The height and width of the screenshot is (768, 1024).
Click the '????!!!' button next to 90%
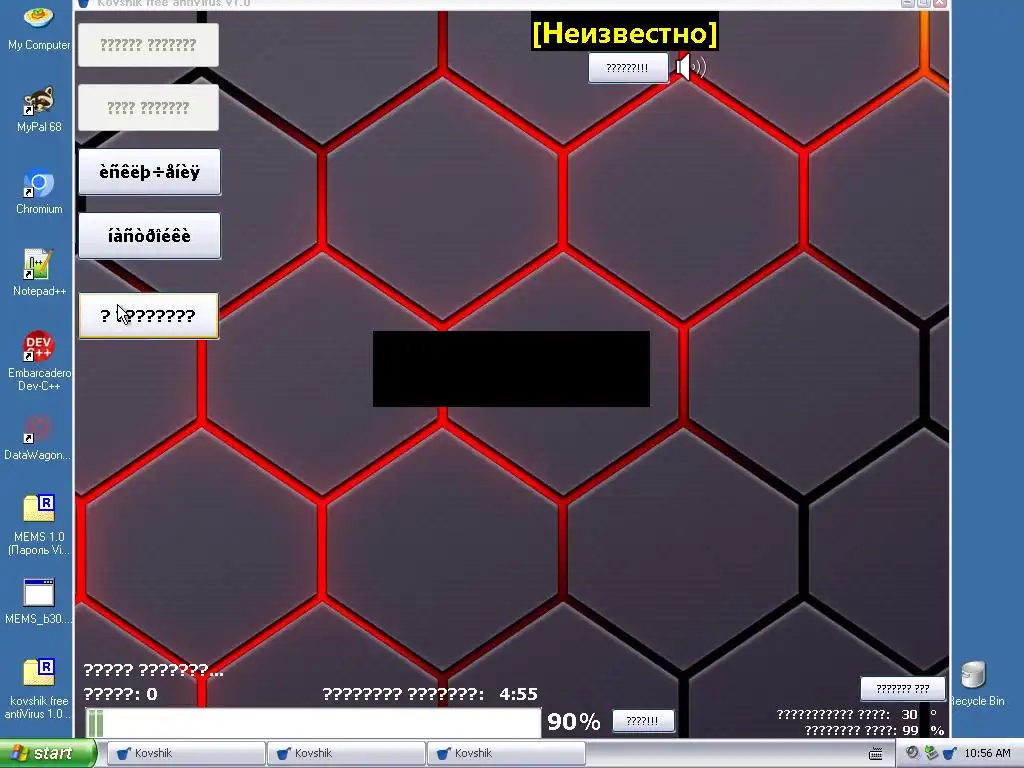pyautogui.click(x=643, y=721)
